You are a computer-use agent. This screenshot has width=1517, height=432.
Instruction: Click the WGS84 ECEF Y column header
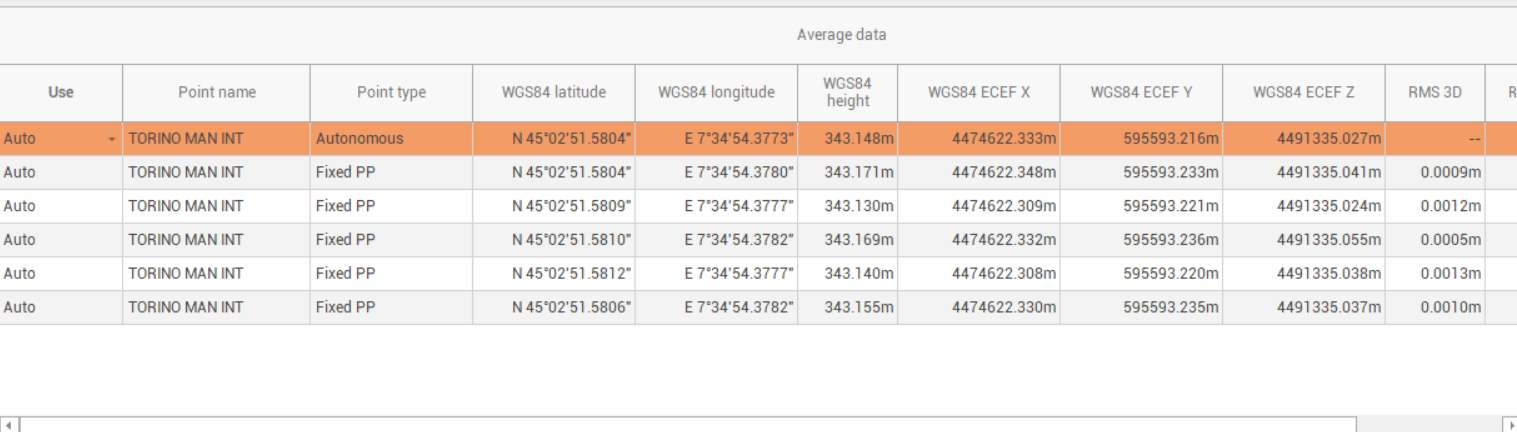[x=1141, y=92]
